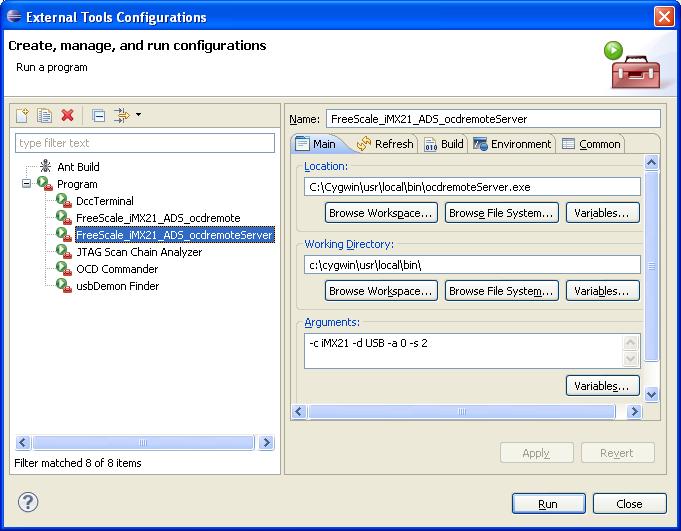Click Variables button below Arguments
The width and height of the screenshot is (681, 531).
coord(603,386)
